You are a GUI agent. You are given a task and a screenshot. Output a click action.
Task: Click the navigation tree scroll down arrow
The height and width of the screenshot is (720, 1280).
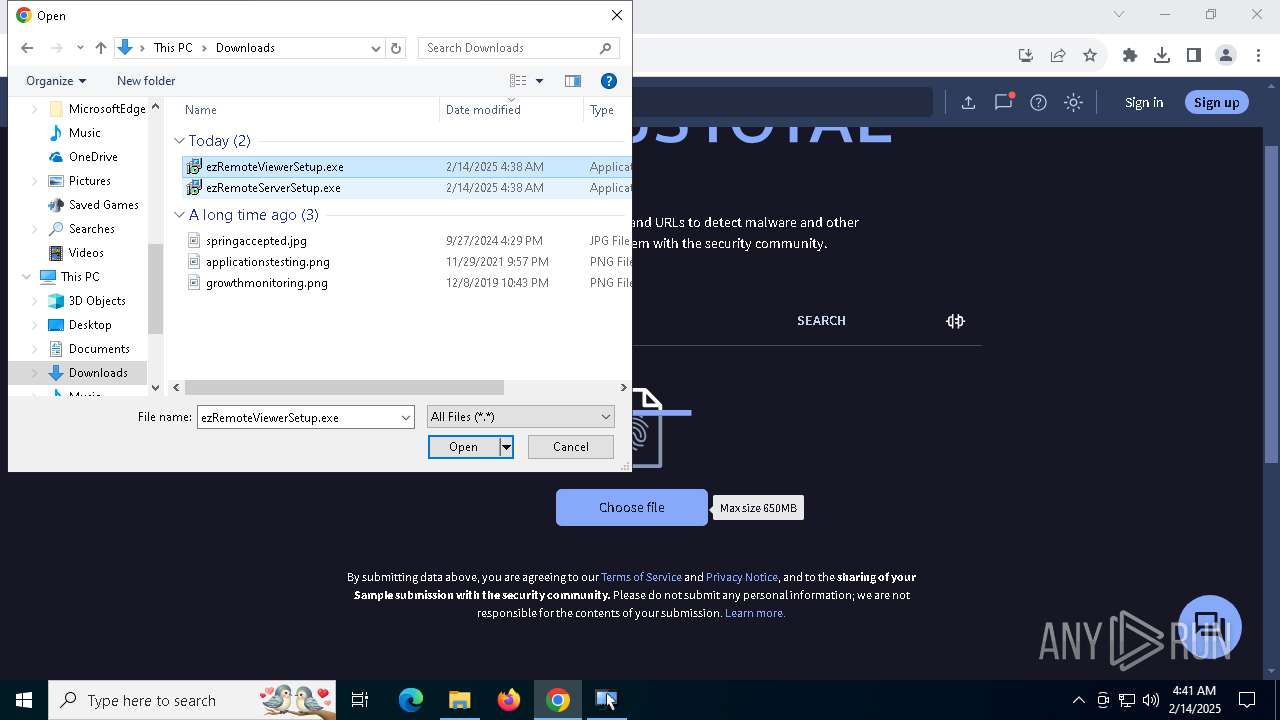(x=155, y=388)
